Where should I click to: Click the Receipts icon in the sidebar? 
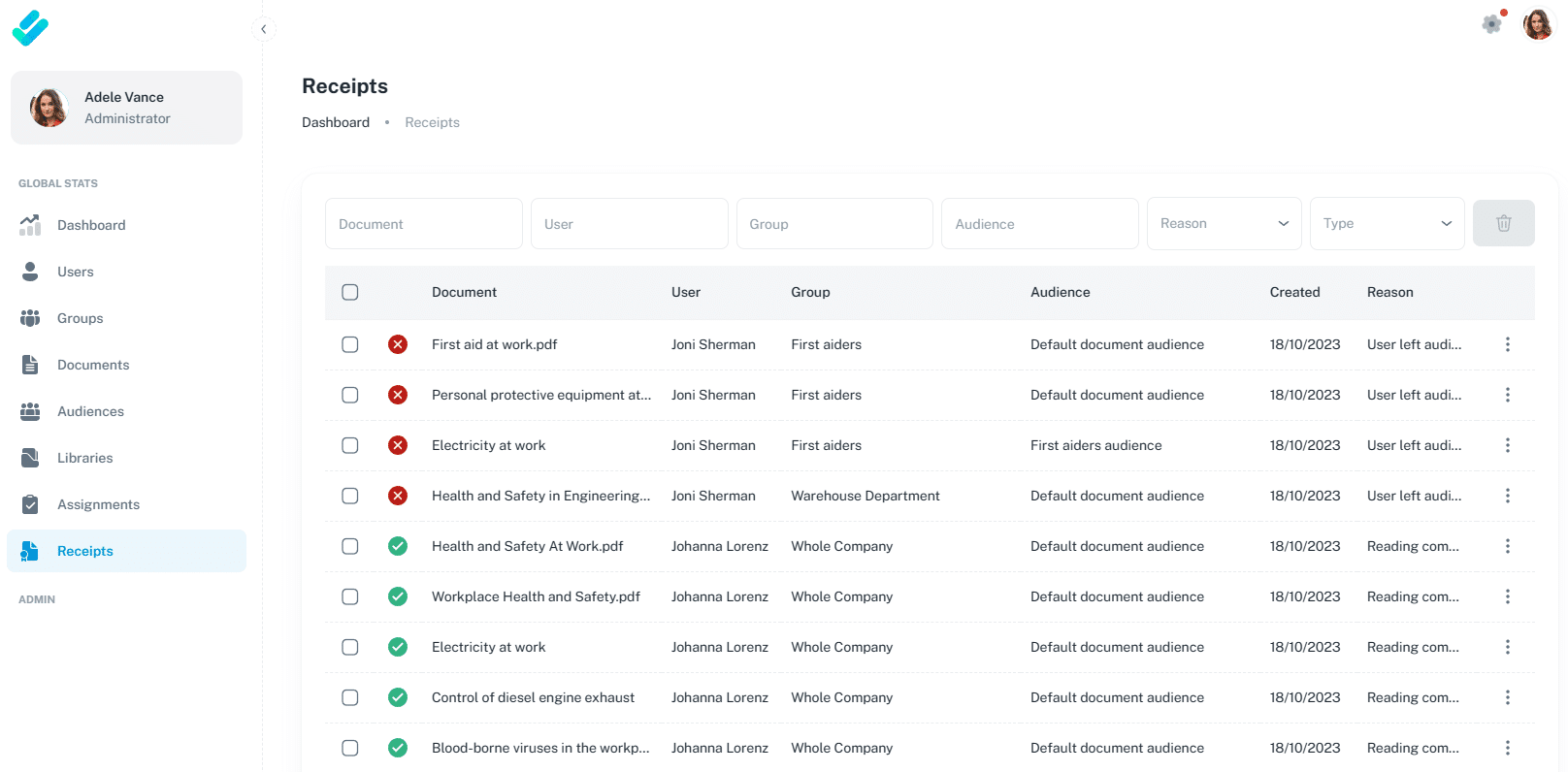click(x=30, y=551)
